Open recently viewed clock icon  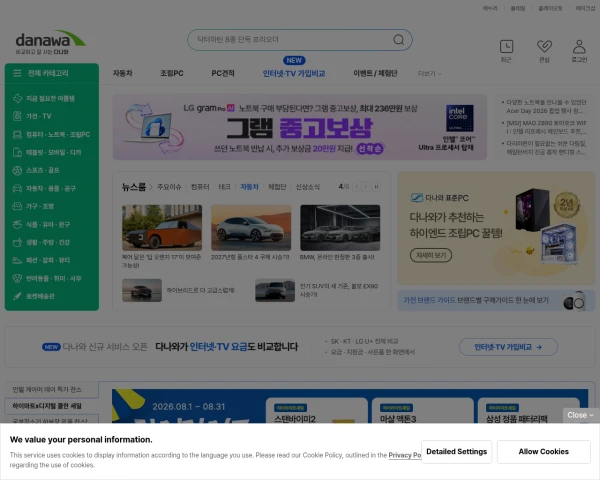pyautogui.click(x=506, y=47)
